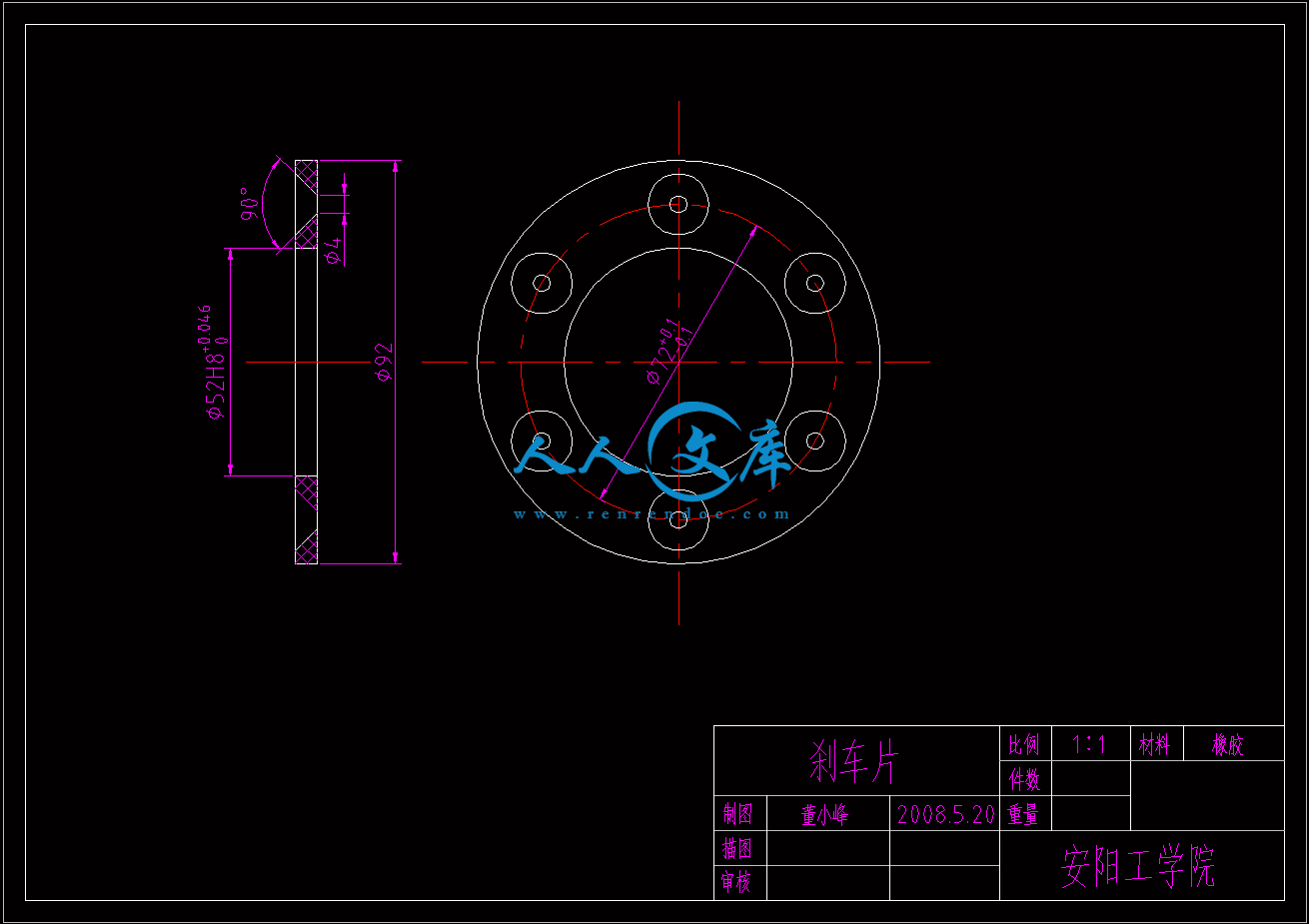This screenshot has width=1309, height=924.
Task: Click the 橡胶 material value
Action: coord(1228,745)
